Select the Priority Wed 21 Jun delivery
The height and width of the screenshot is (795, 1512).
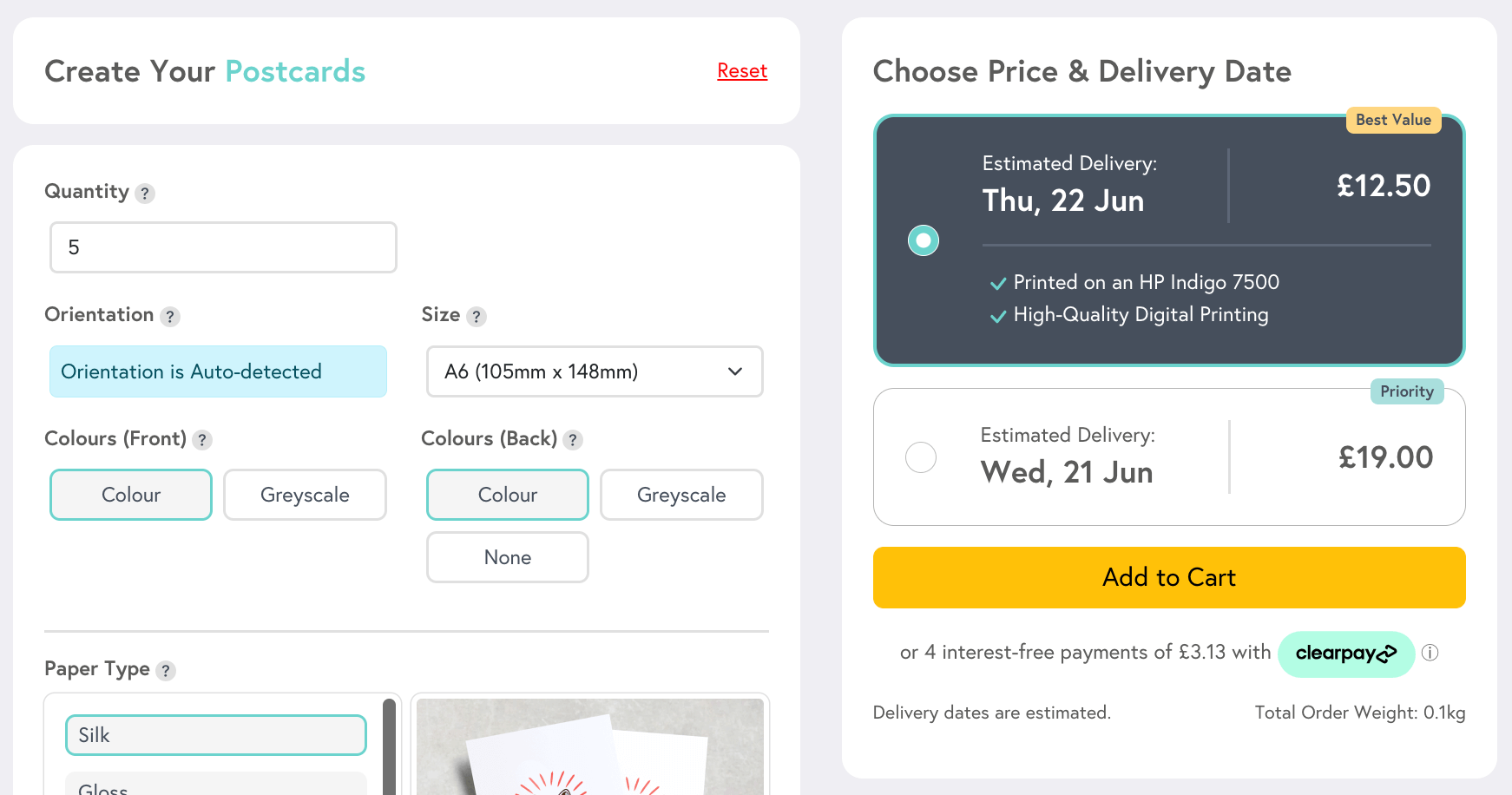point(921,457)
